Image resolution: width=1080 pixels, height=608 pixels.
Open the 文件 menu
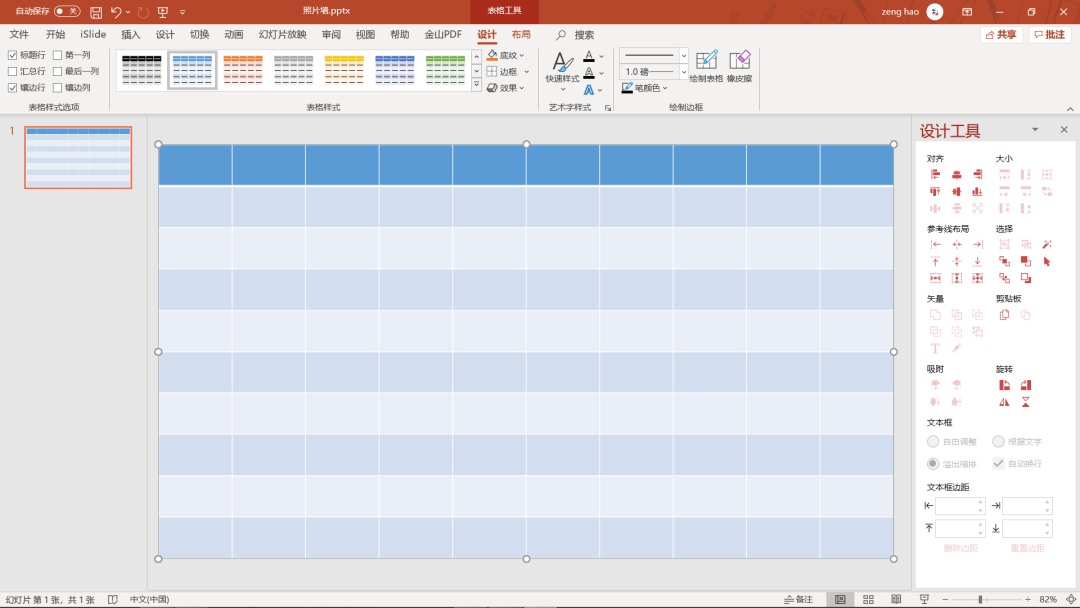pos(19,34)
